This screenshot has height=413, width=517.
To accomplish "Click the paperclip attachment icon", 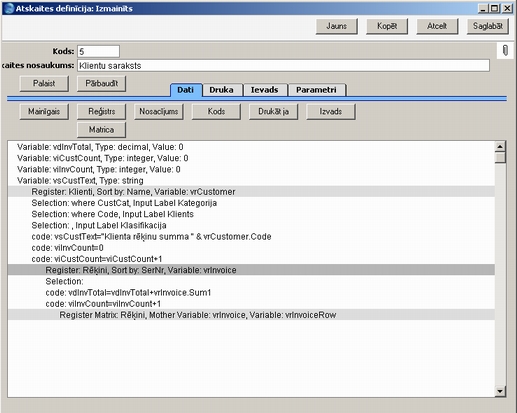I will (505, 51).
